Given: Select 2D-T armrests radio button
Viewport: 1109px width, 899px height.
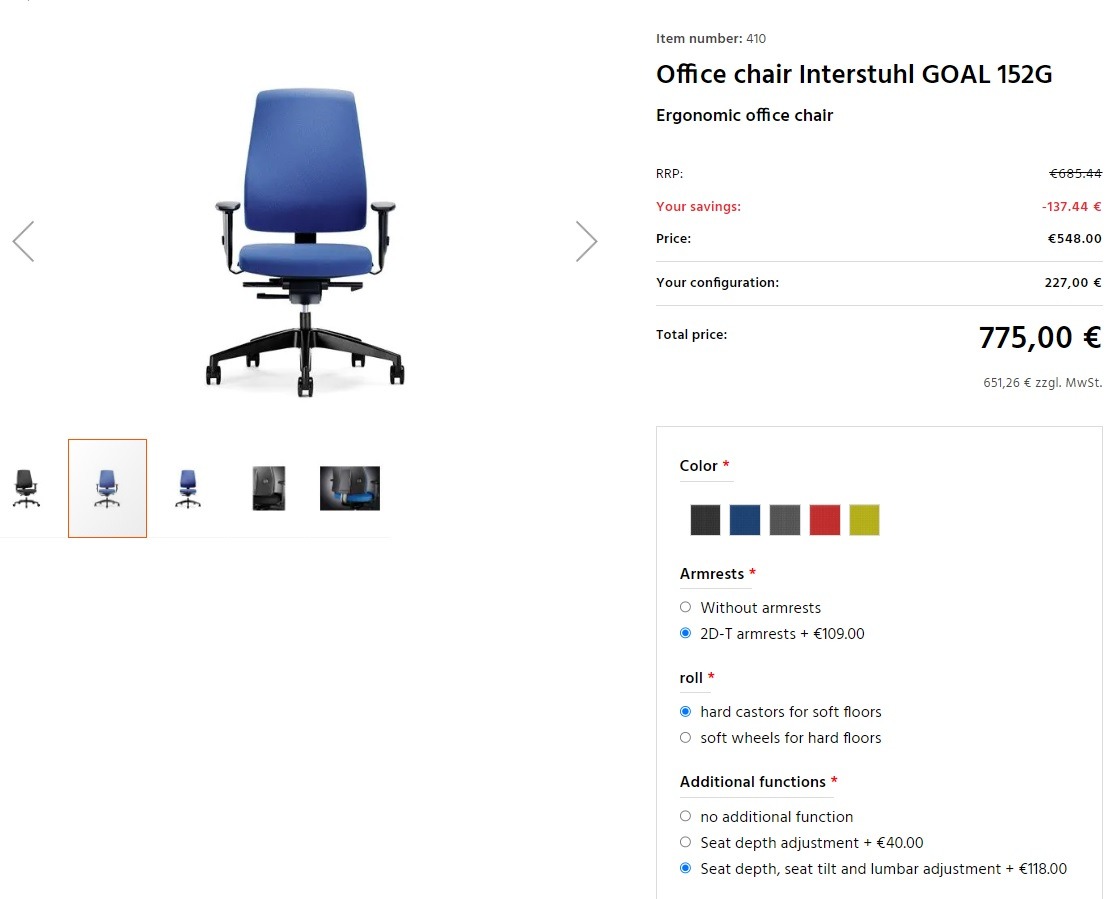Looking at the screenshot, I should [685, 633].
